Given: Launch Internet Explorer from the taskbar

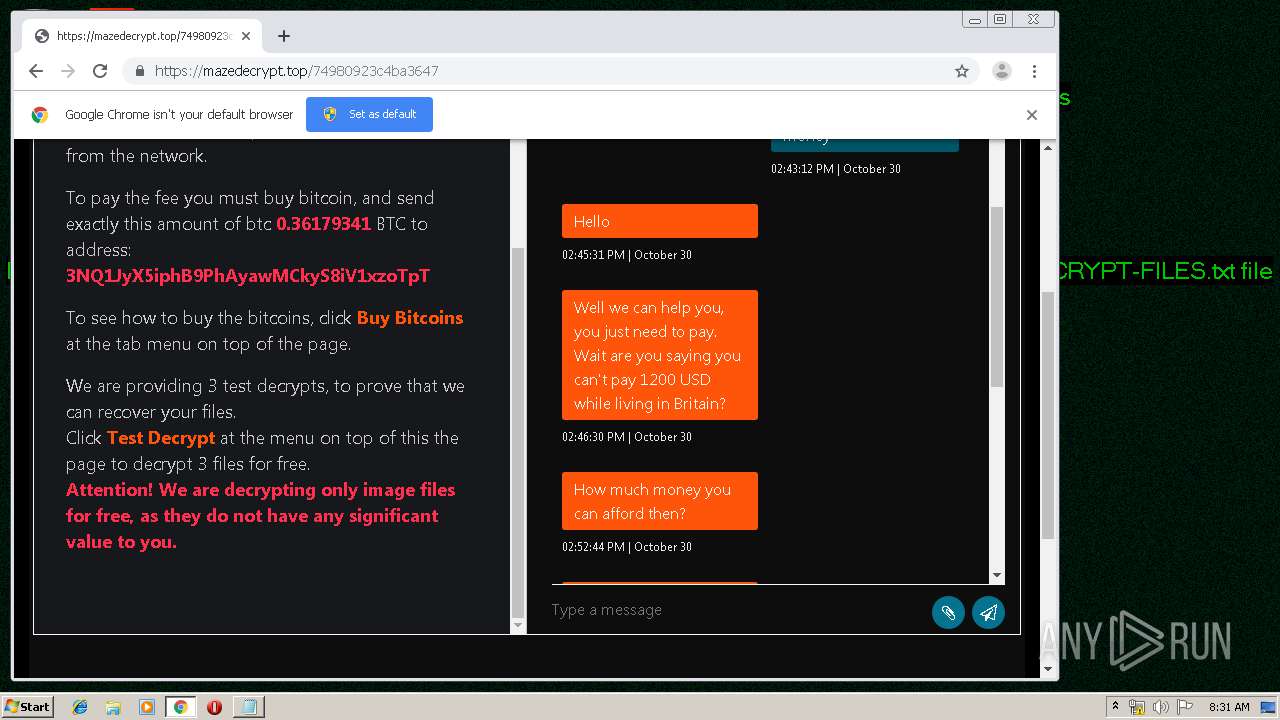Looking at the screenshot, I should [x=80, y=707].
